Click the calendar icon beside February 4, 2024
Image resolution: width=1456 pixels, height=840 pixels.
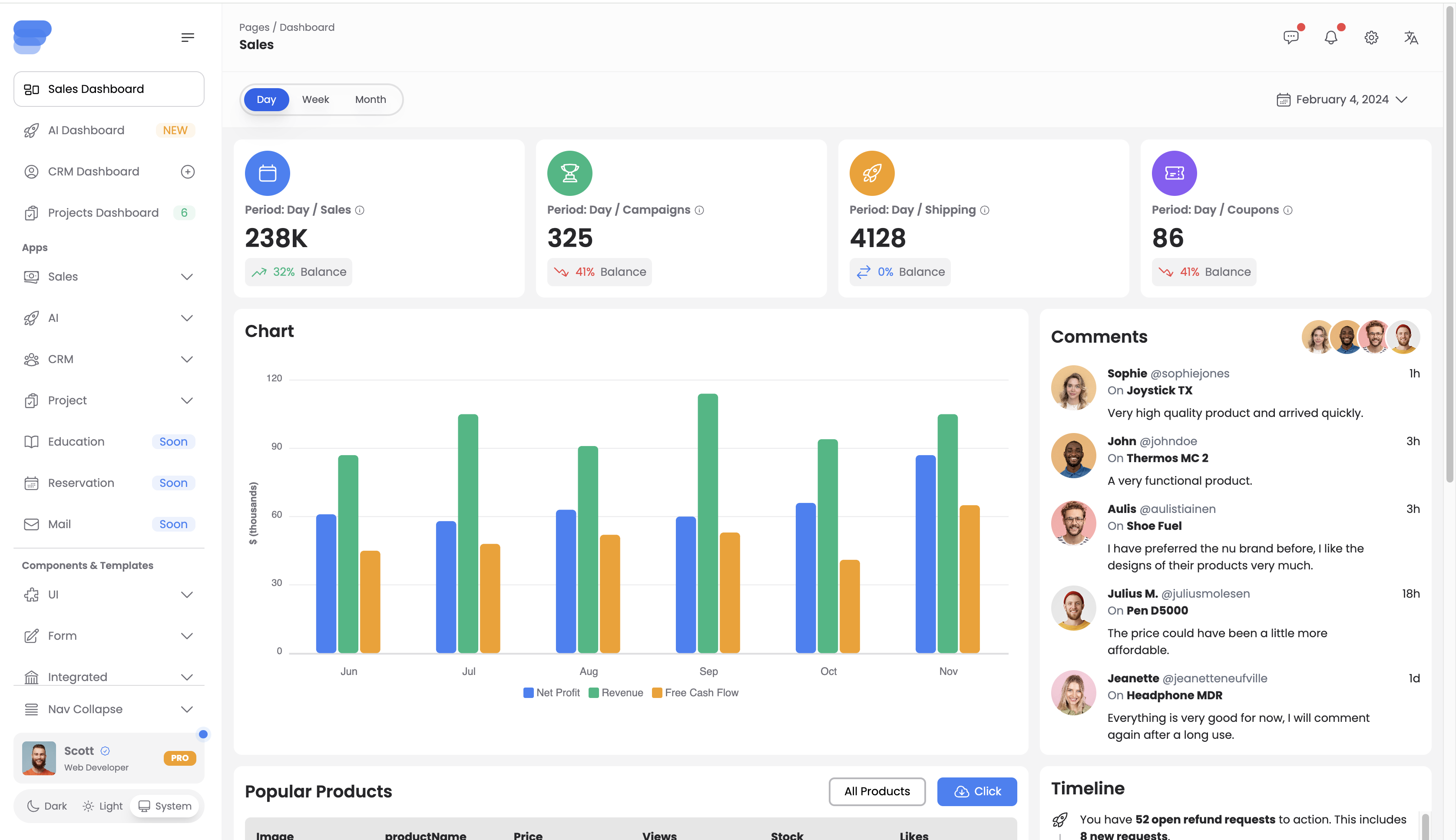click(x=1283, y=100)
